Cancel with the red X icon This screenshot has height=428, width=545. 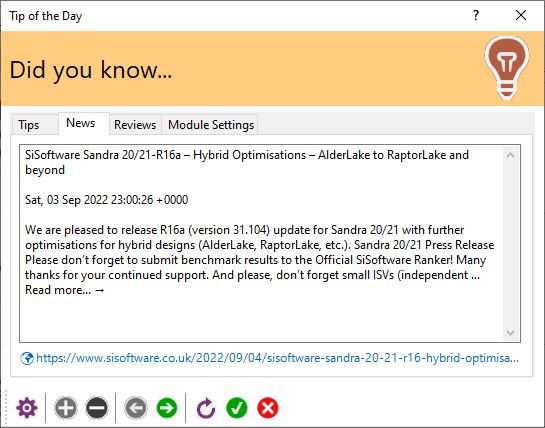[x=268, y=407]
